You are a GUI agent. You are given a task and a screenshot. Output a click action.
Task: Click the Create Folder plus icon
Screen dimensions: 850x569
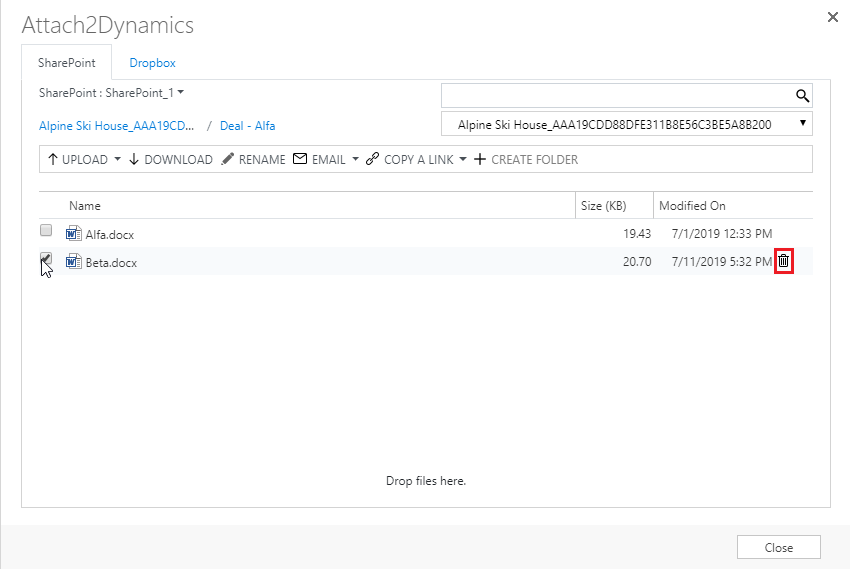[x=480, y=159]
